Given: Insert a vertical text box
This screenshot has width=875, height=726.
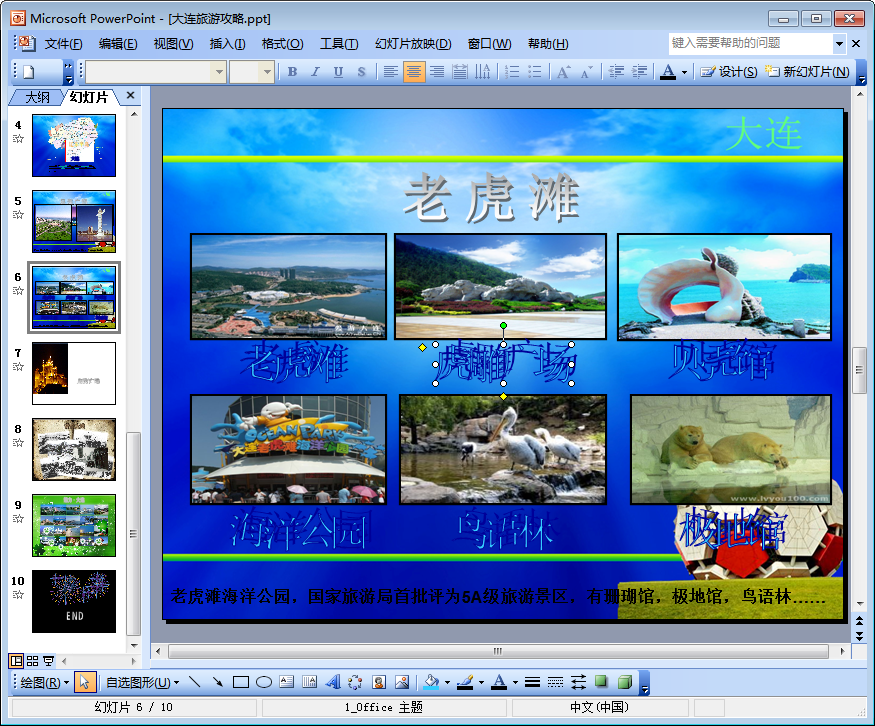Looking at the screenshot, I should pos(309,682).
